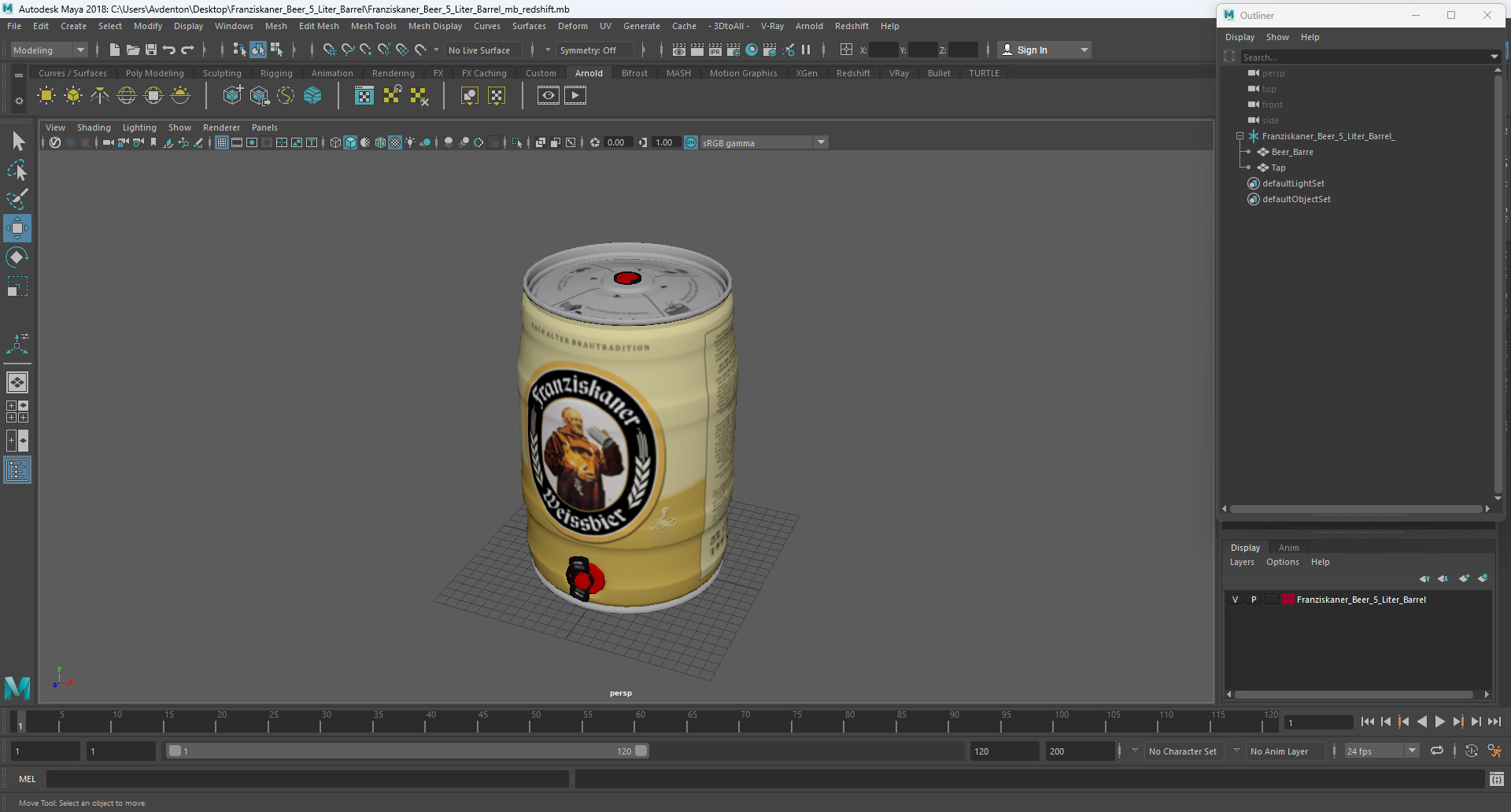Screen dimensions: 1511x812
Task: Activate the Rotate tool
Action: click(17, 257)
